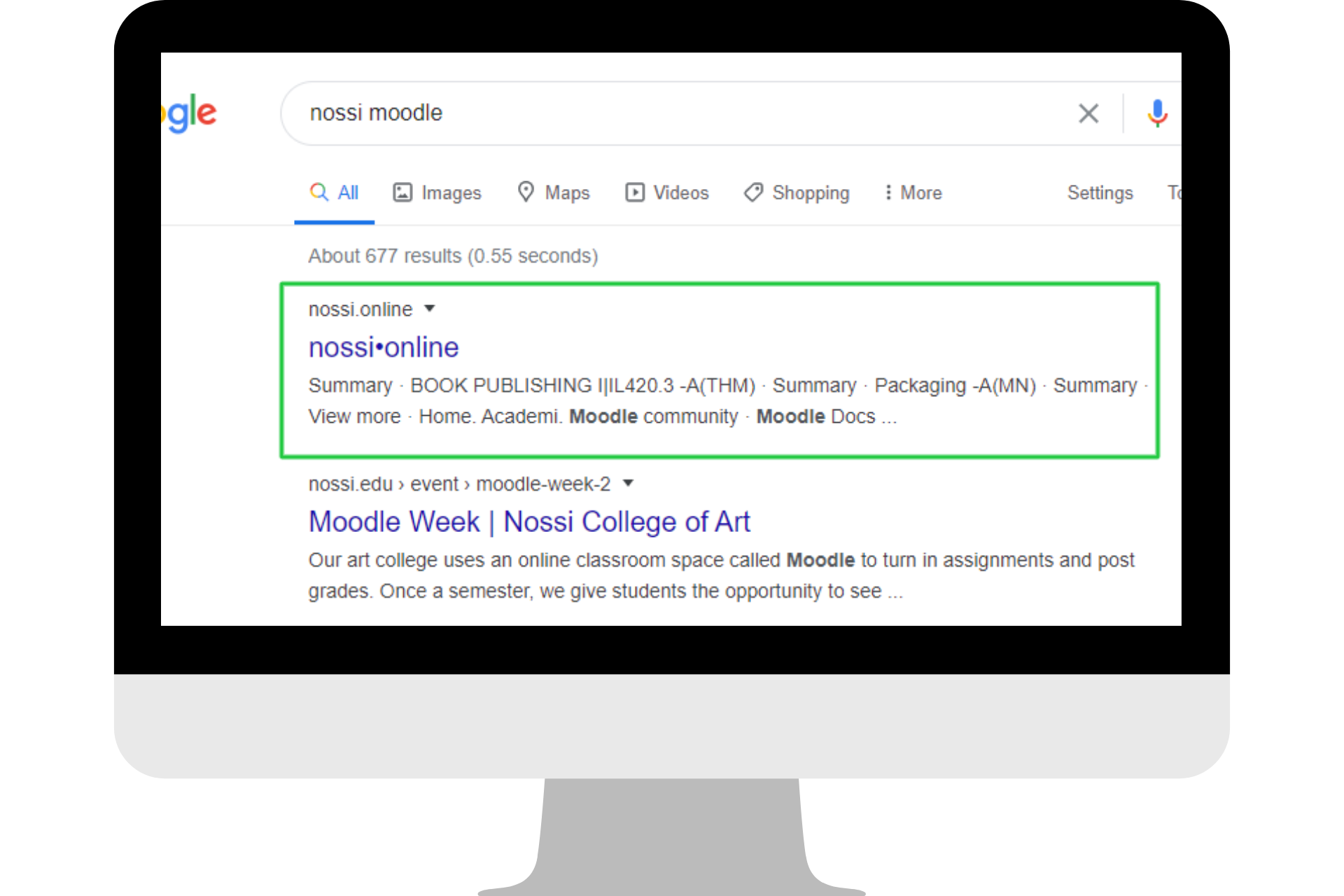The width and height of the screenshot is (1344, 896).
Task: Click the Moodle community snippet text
Action: [x=654, y=416]
